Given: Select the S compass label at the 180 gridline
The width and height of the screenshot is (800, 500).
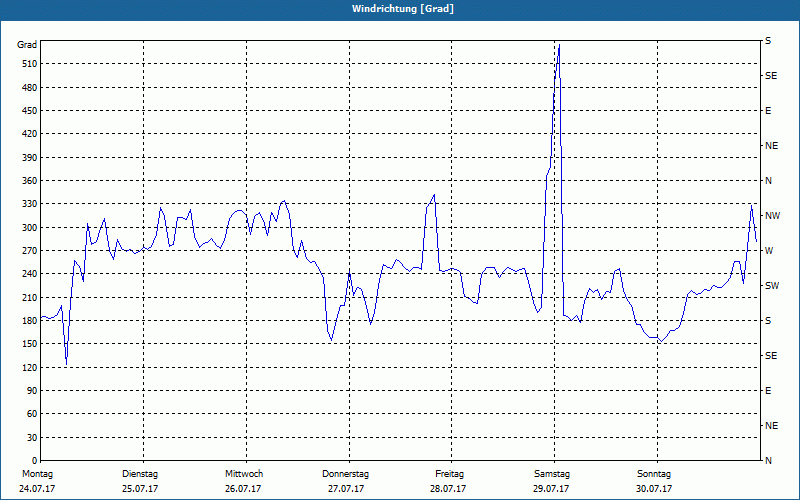Looking at the screenshot, I should (768, 321).
